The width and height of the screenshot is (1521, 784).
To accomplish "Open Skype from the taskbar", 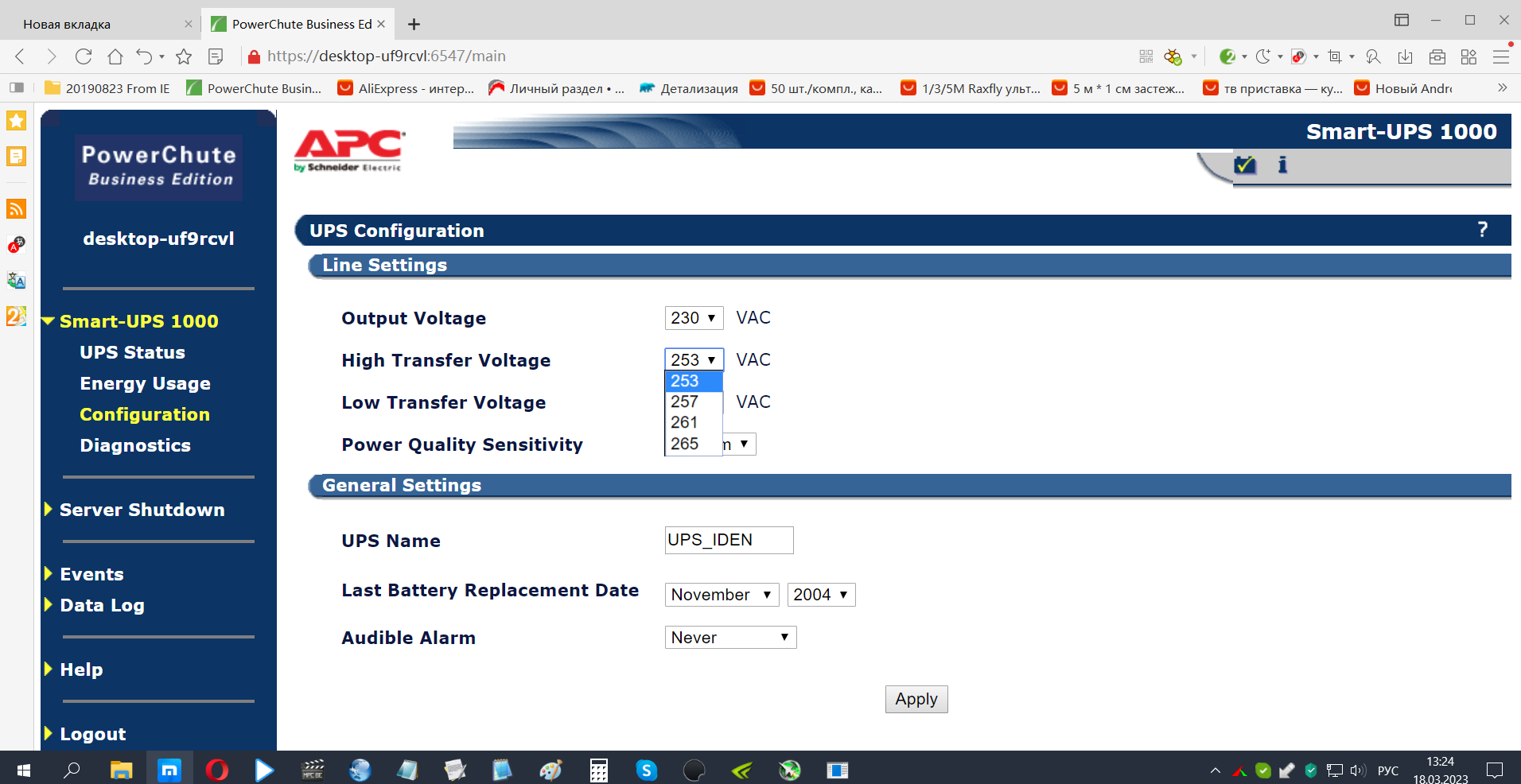I will point(647,770).
